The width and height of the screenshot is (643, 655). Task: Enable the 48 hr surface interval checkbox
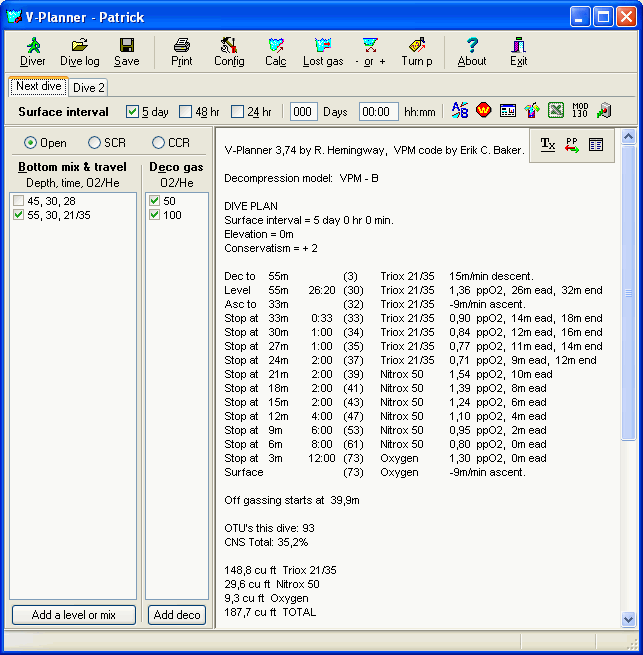(x=186, y=112)
